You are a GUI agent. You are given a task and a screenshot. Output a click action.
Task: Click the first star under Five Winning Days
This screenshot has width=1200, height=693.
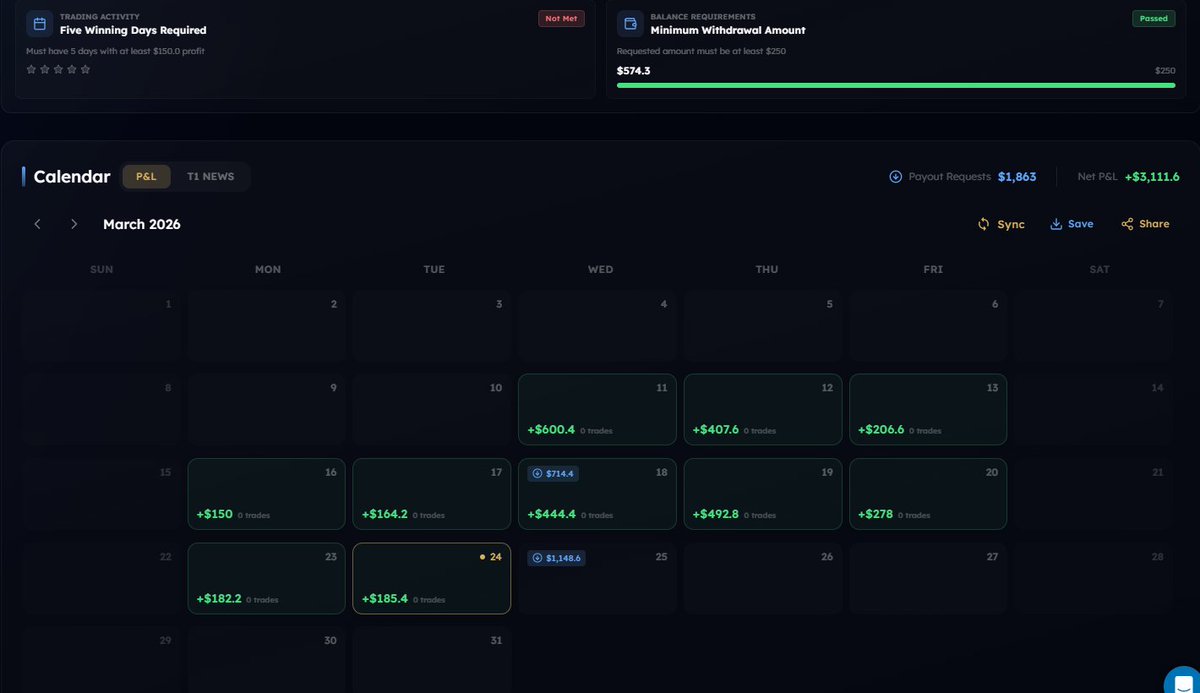pyautogui.click(x=31, y=69)
